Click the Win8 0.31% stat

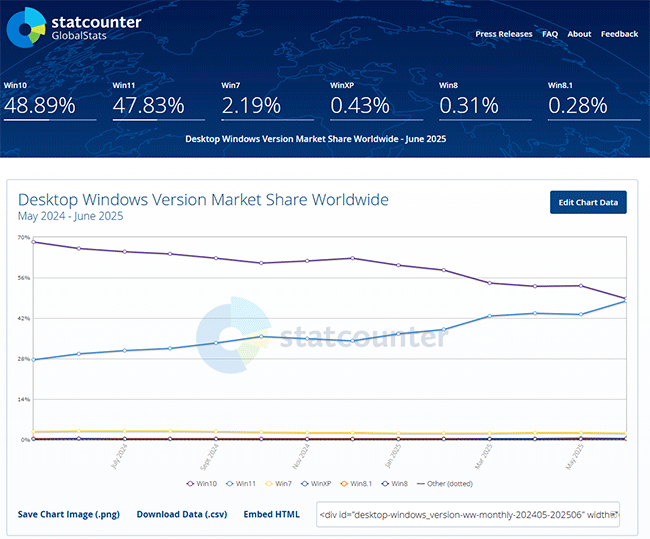(x=485, y=101)
